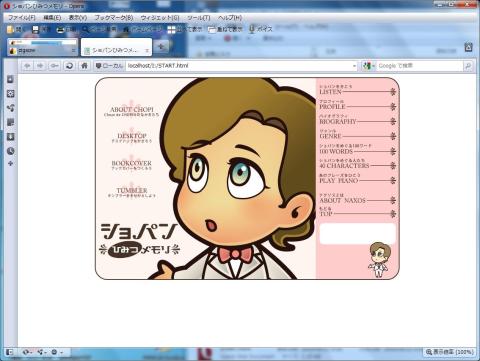
Task: Toggle the panel button in status bar
Action: 9,352
